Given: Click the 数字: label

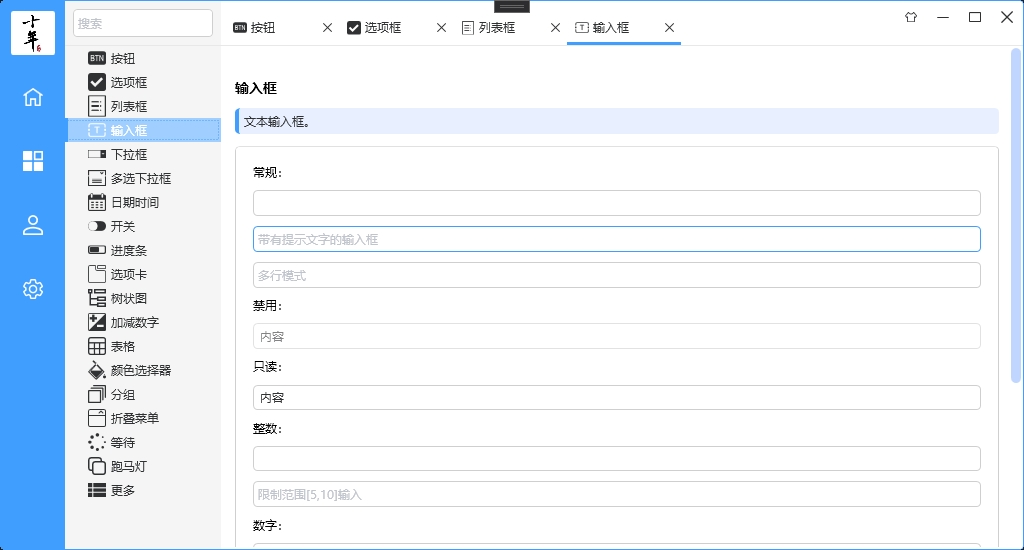Looking at the screenshot, I should click(267, 526).
